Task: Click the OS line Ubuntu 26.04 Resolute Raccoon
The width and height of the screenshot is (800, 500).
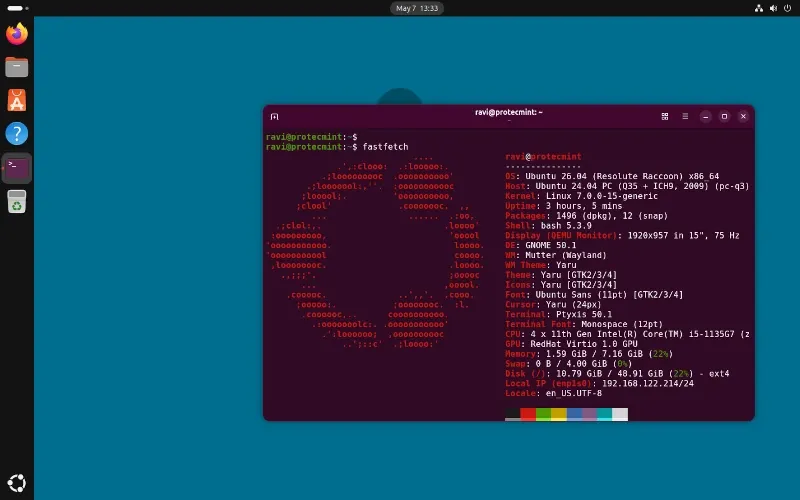Action: 612,177
